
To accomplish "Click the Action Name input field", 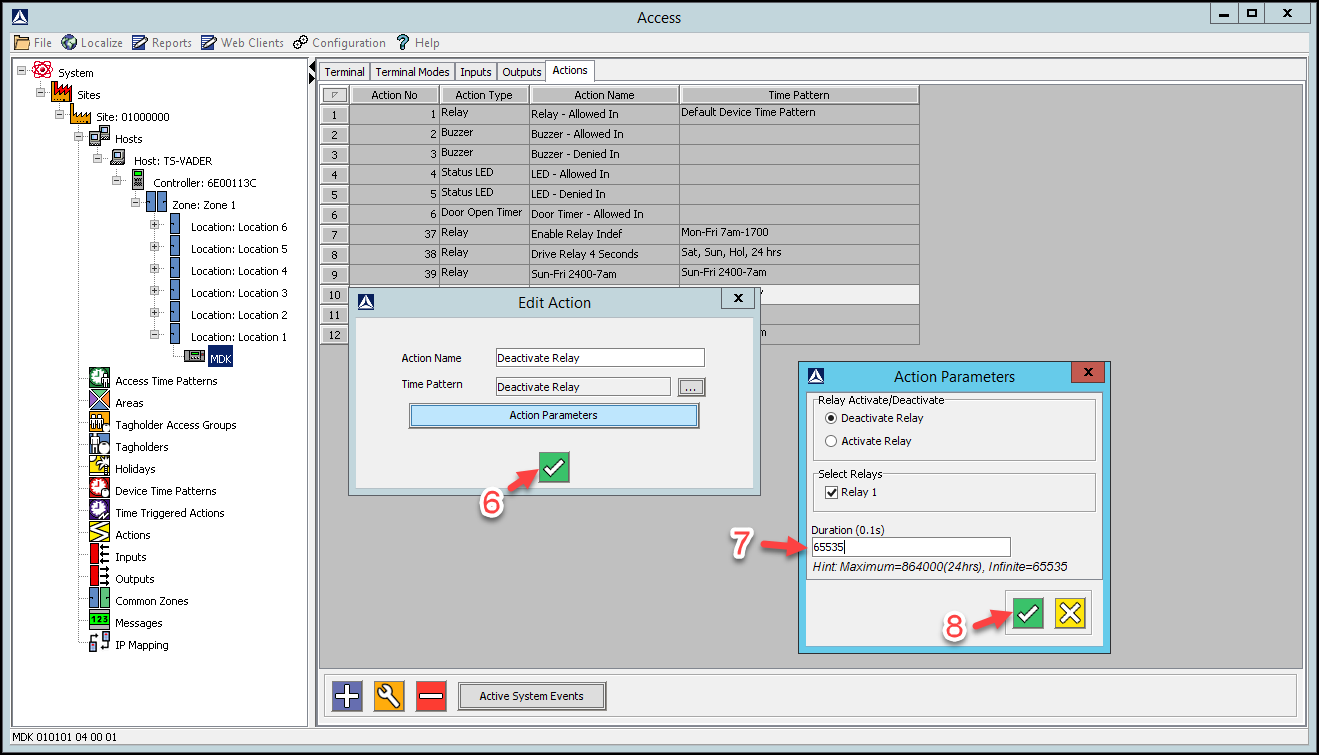I will coord(600,358).
